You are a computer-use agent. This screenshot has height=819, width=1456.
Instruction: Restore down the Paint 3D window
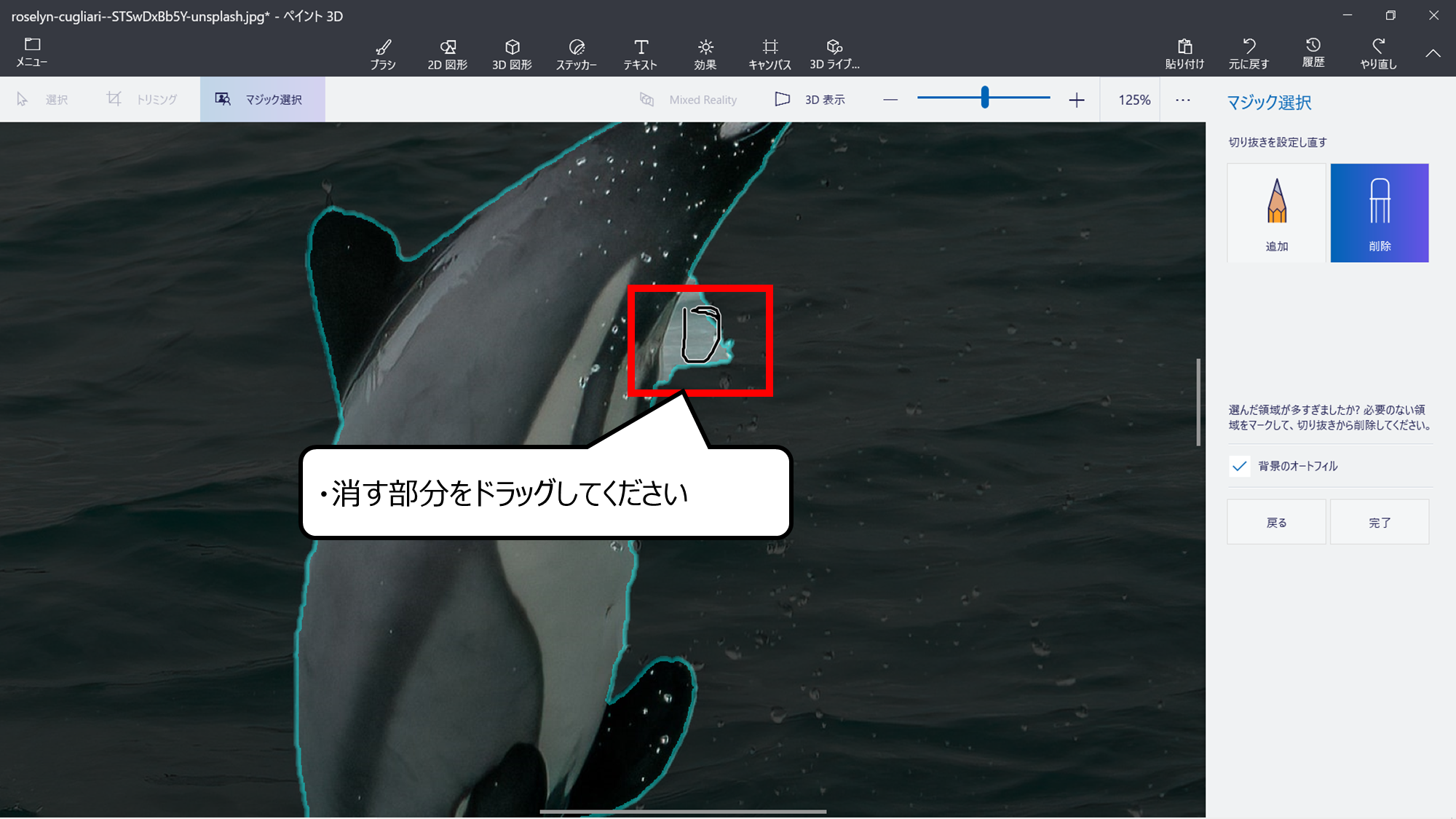[1390, 15]
